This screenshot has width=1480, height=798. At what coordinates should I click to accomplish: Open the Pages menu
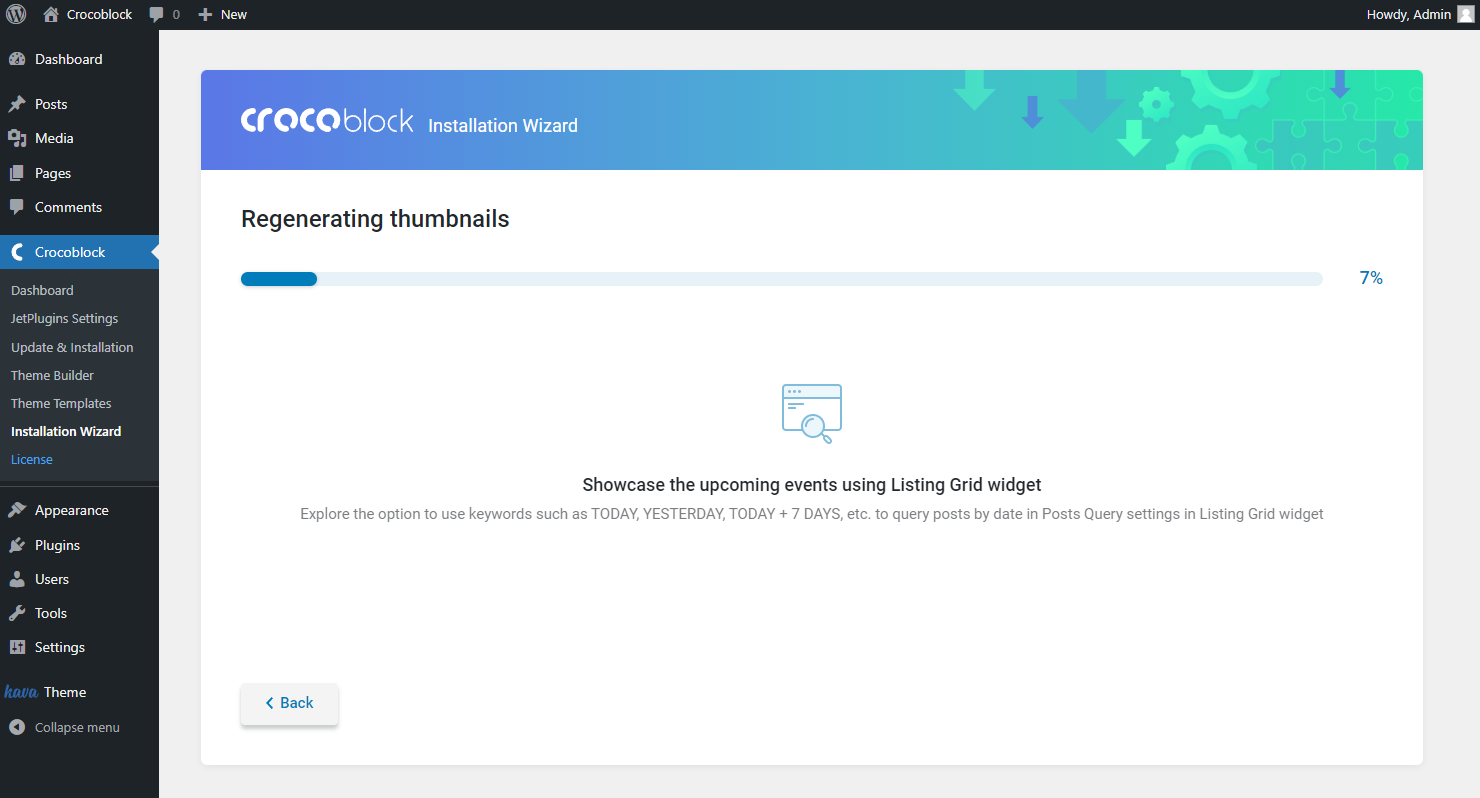pos(79,173)
